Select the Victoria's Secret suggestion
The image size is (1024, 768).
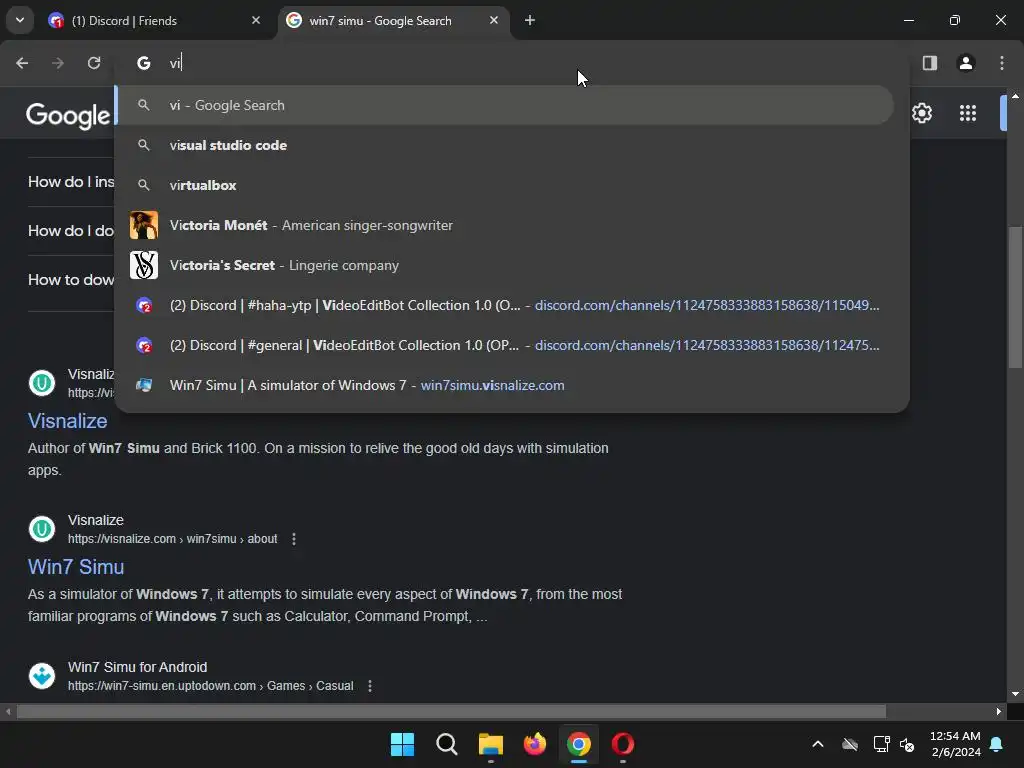tap(504, 265)
